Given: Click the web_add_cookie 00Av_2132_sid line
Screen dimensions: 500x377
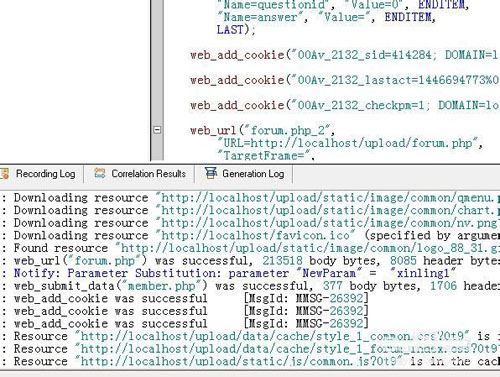Looking at the screenshot, I should pos(345,55).
